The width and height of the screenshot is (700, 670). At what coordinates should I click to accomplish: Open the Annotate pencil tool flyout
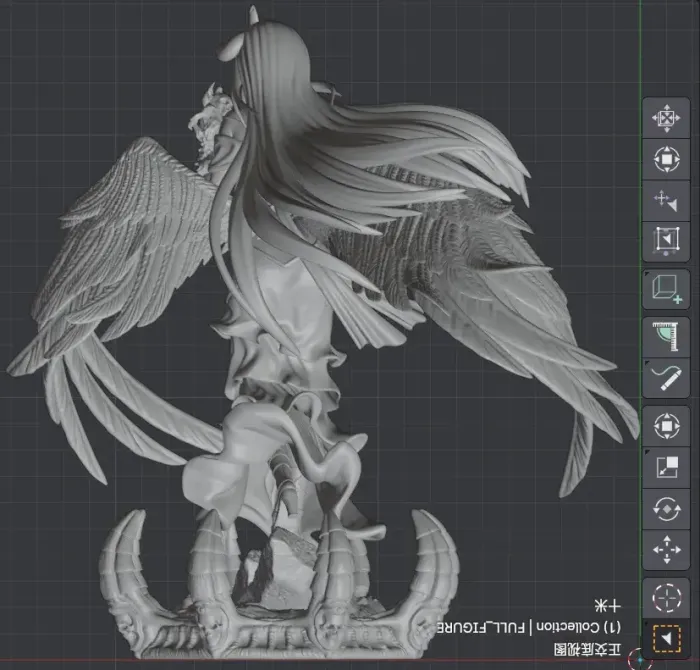click(647, 362)
